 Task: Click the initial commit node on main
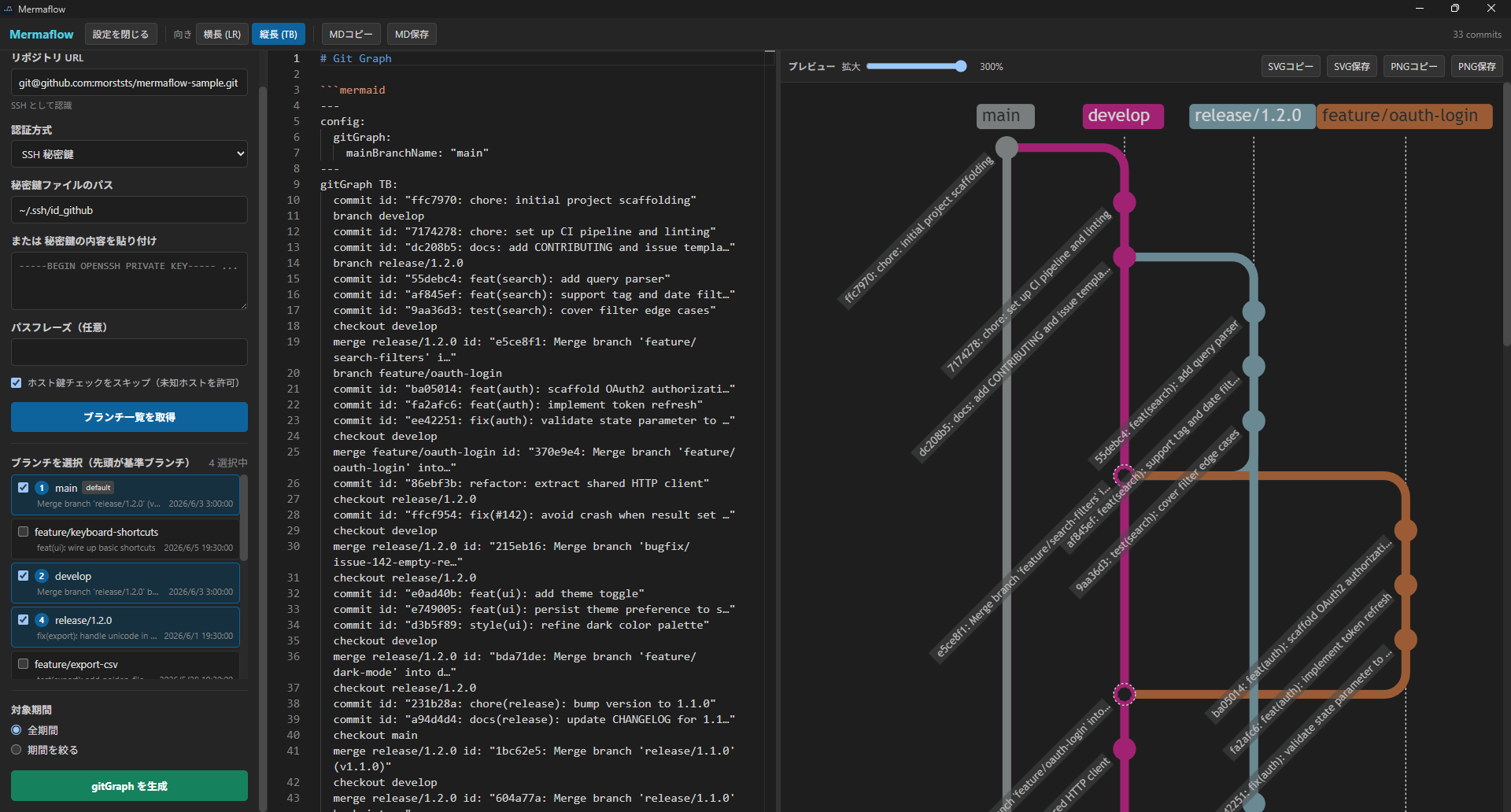1007,147
